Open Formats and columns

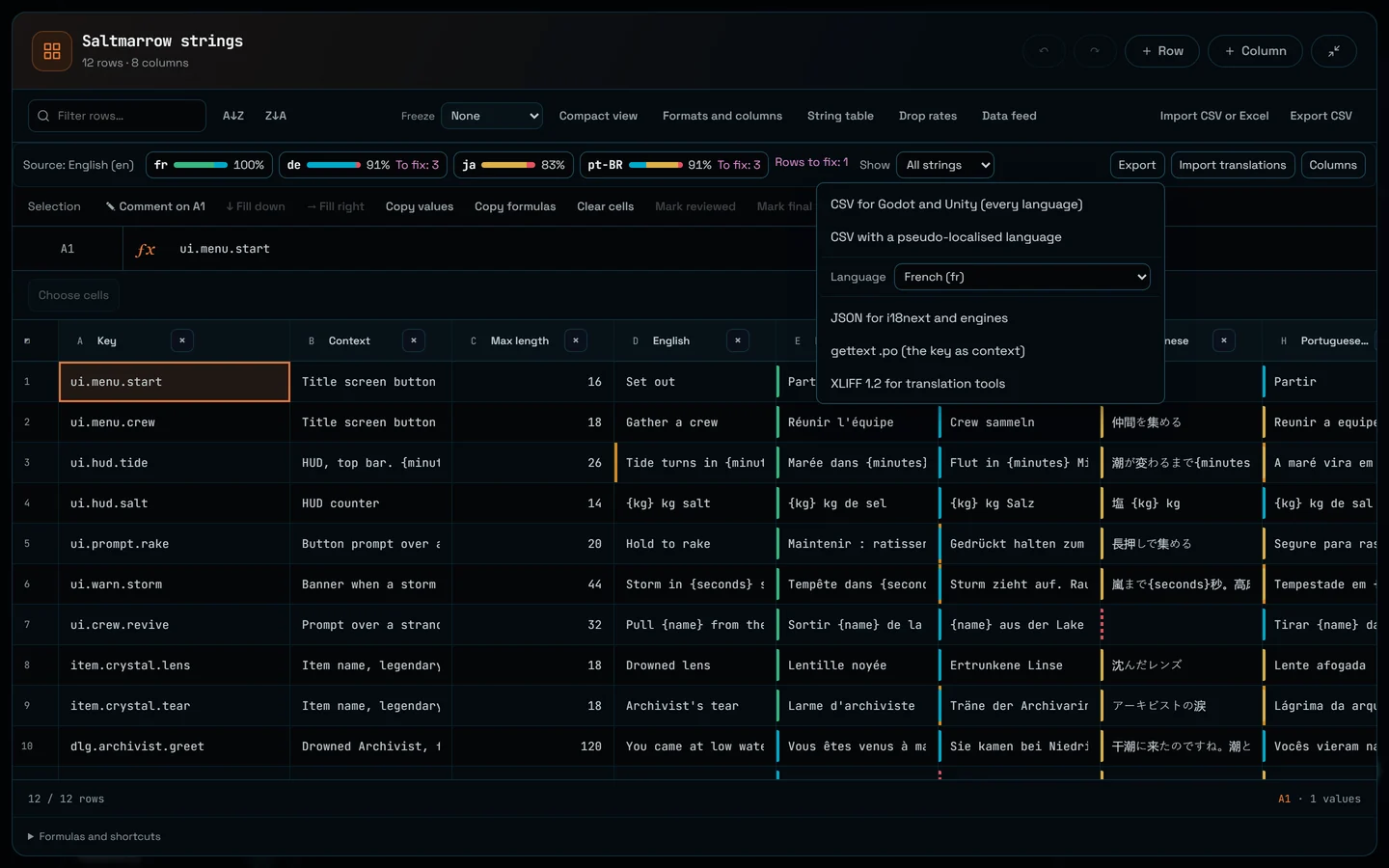[722, 116]
